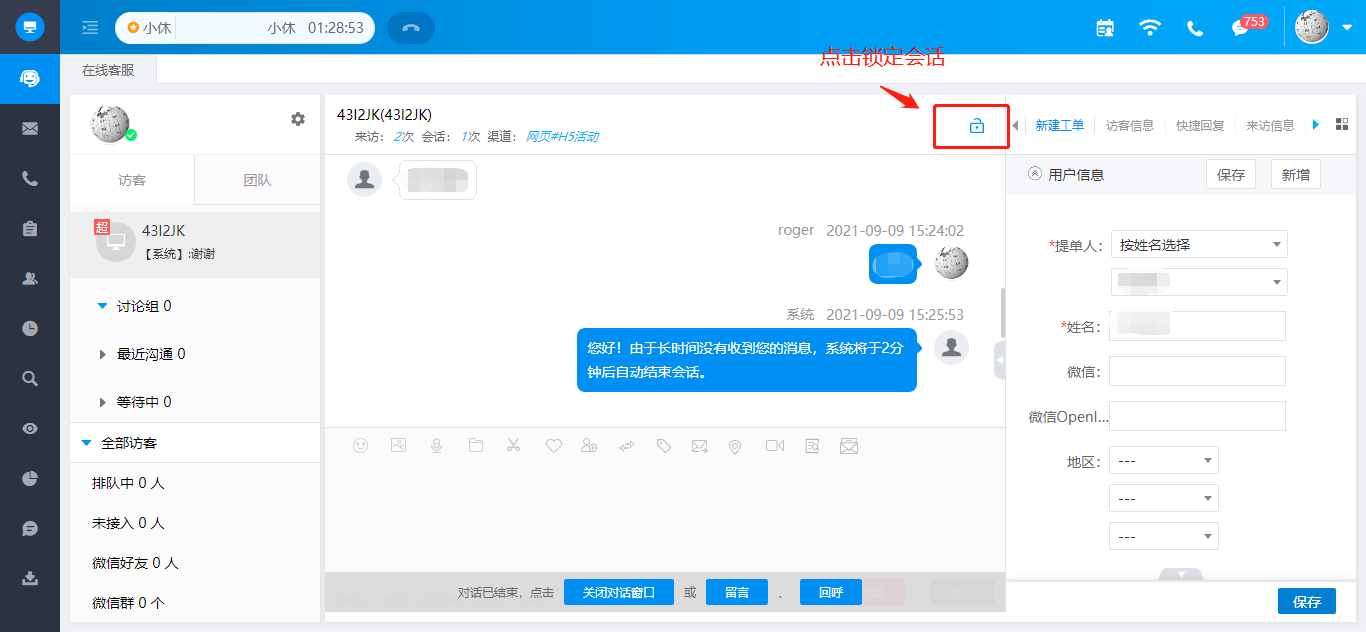Open the eye monitoring sidebar icon
Viewport: 1366px width, 632px height.
pyautogui.click(x=30, y=428)
